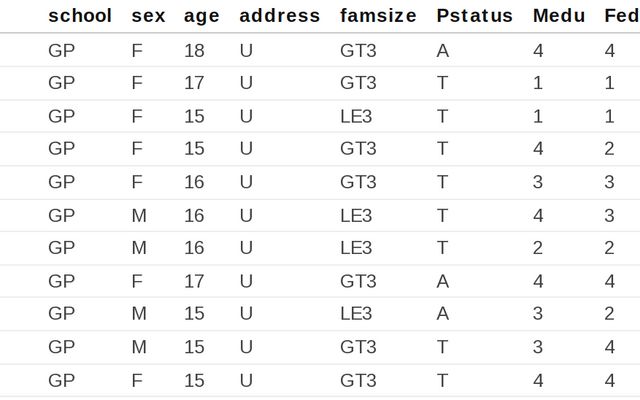Image resolution: width=640 pixels, height=400 pixels.
Task: Click age 17 in second row
Action: (194, 84)
